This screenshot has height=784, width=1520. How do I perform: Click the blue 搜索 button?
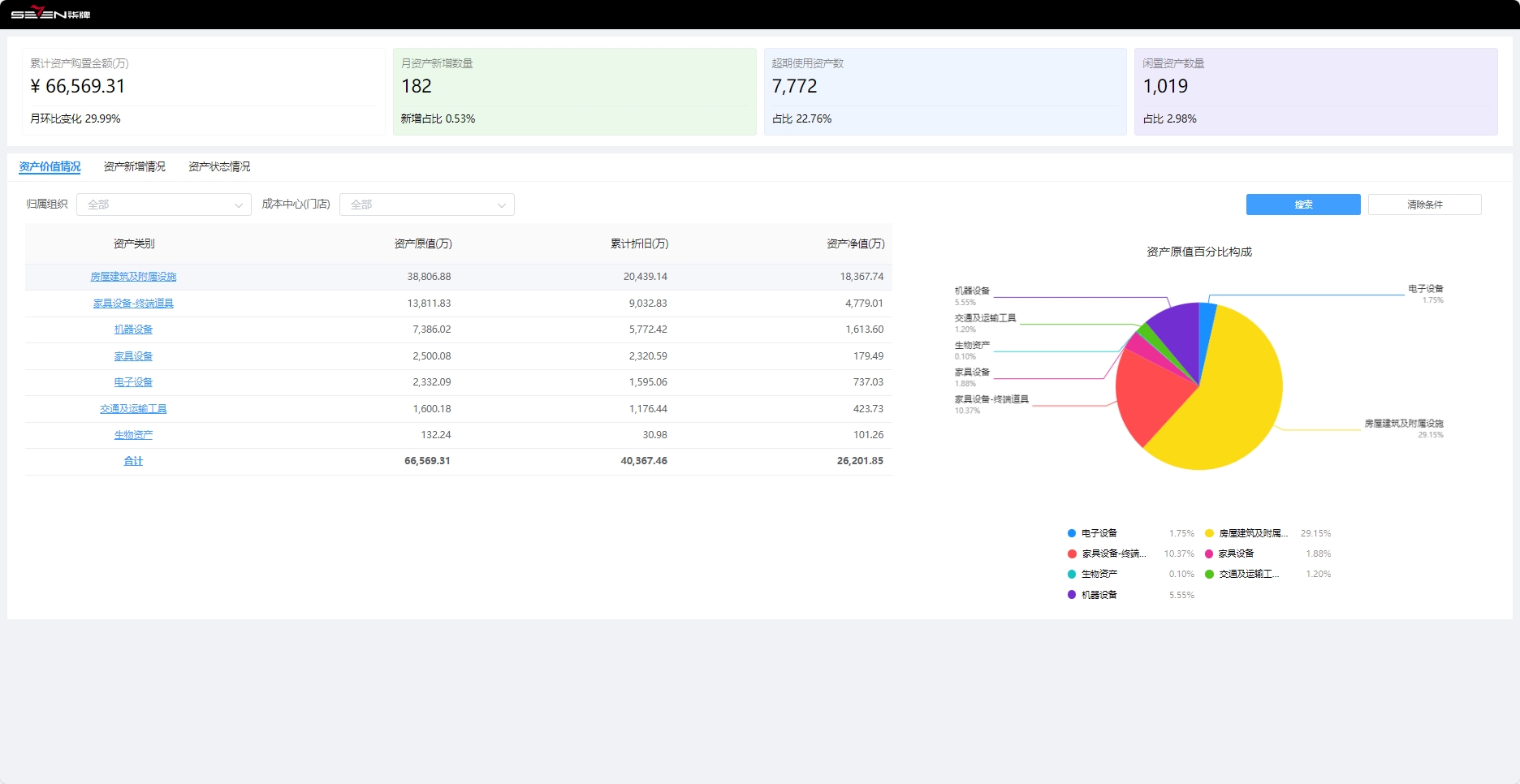(1303, 205)
